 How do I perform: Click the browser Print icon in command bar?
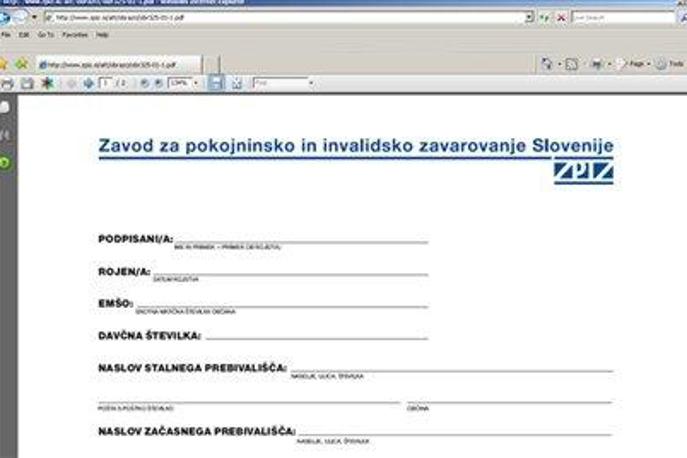597,64
